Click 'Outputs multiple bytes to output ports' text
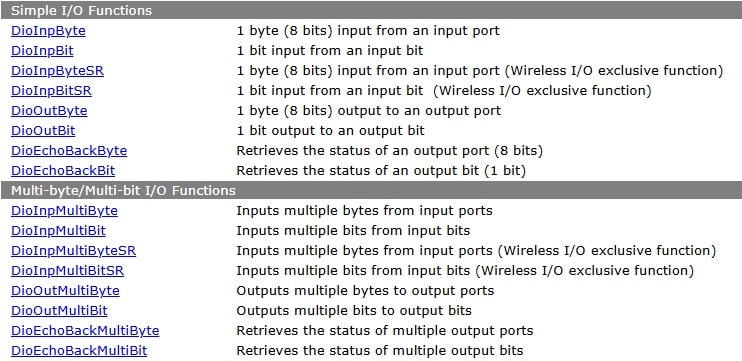742x361 pixels. (x=365, y=291)
